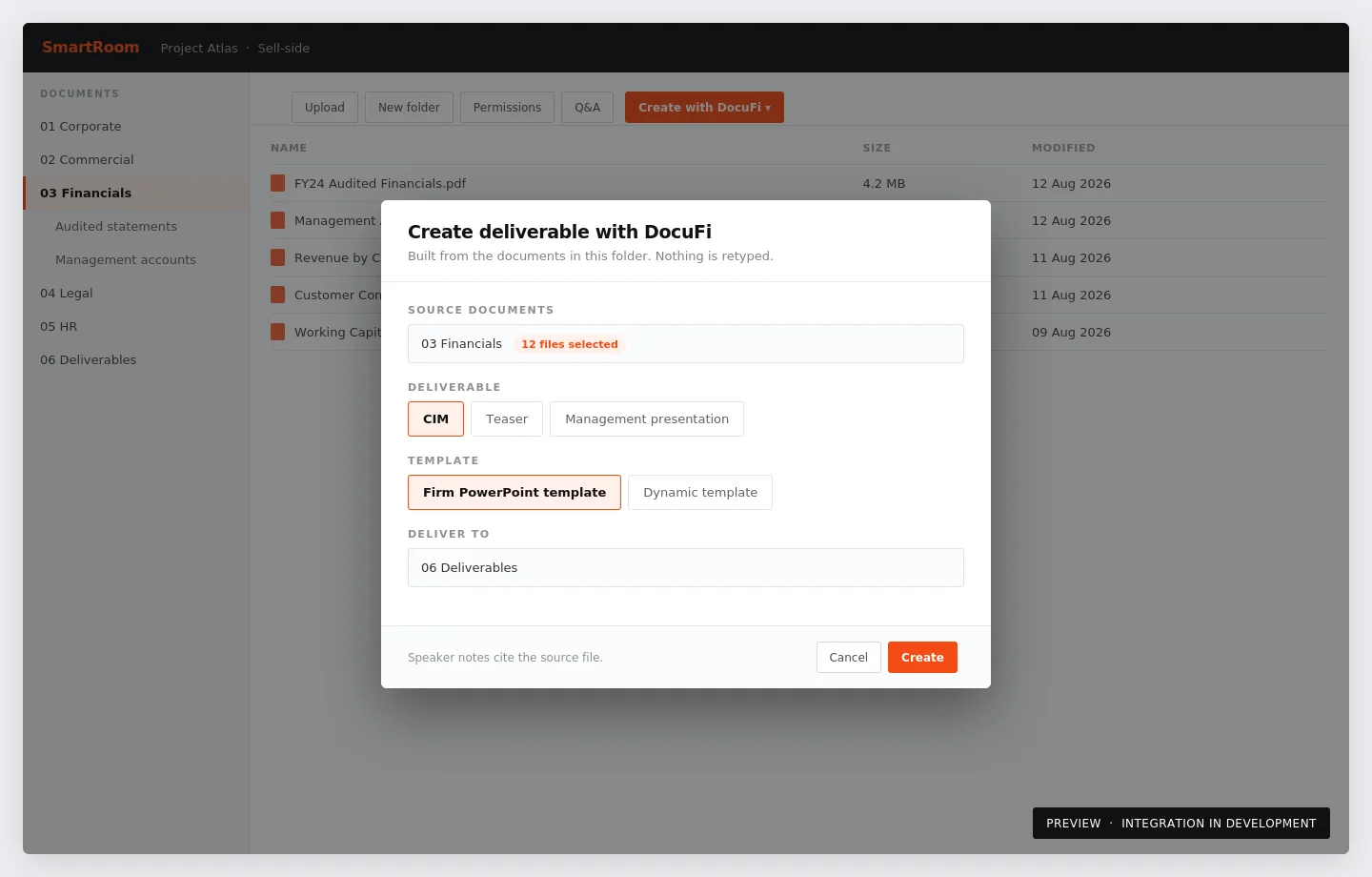Click the file icon beside the Customer Con row
1372x877 pixels.
coord(277,295)
